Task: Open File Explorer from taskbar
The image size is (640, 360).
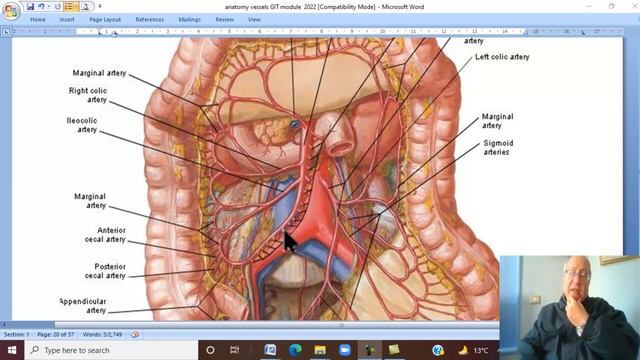Action: tap(320, 350)
